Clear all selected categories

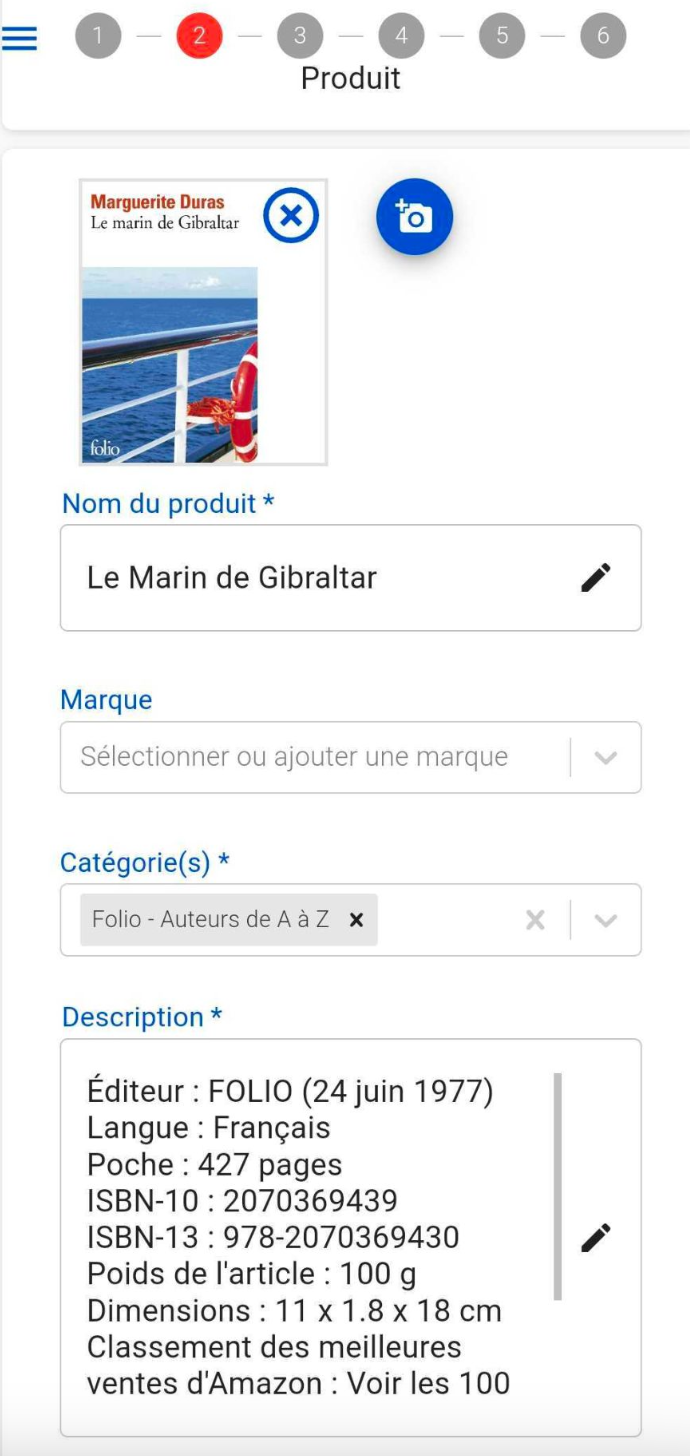535,920
